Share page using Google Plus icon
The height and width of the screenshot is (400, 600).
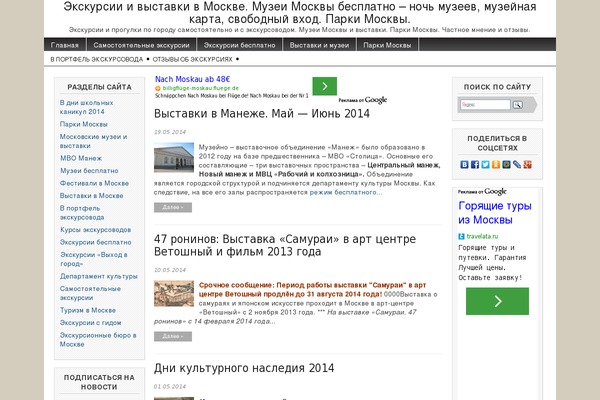[528, 165]
